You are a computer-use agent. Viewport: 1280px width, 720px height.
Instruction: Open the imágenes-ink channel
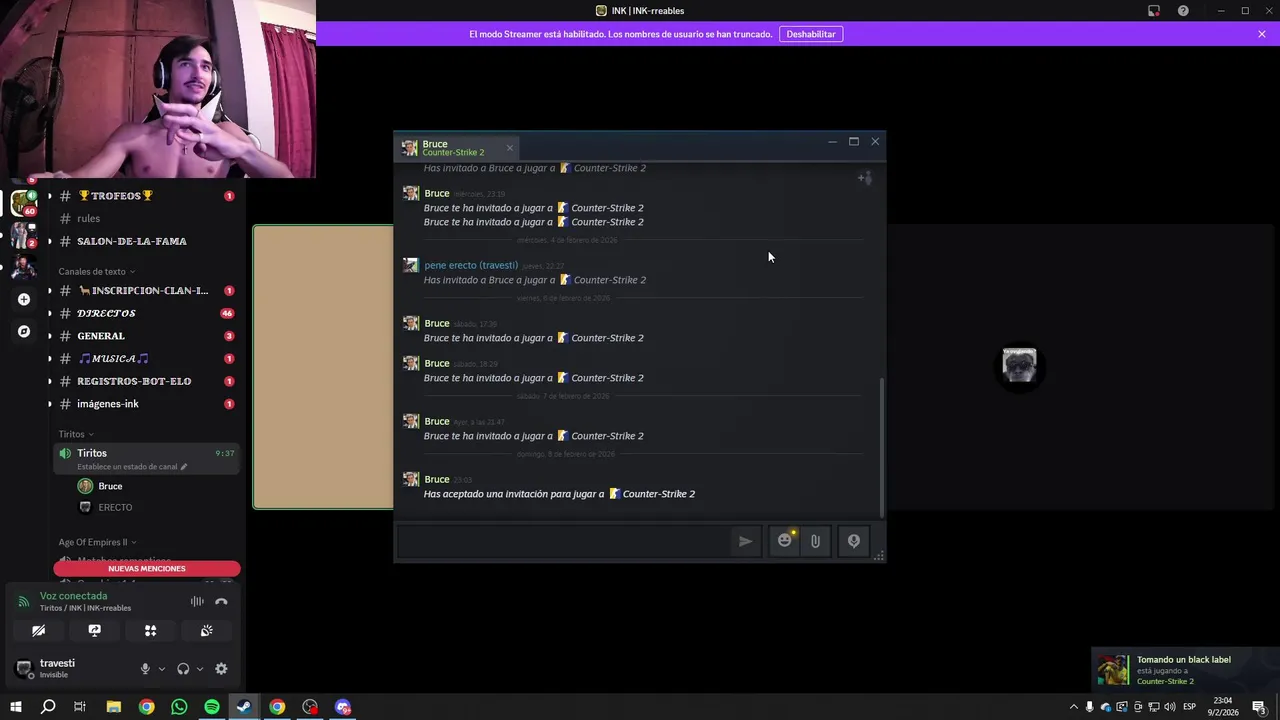coord(146,404)
